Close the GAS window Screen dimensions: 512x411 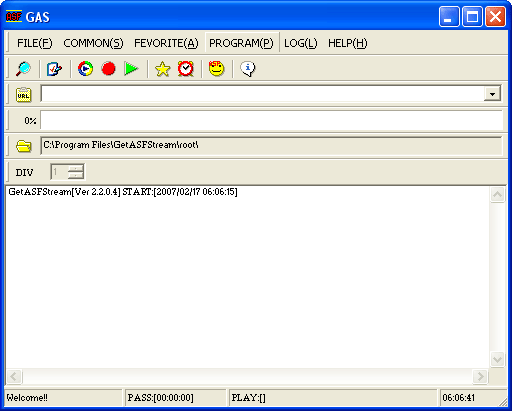pos(495,16)
